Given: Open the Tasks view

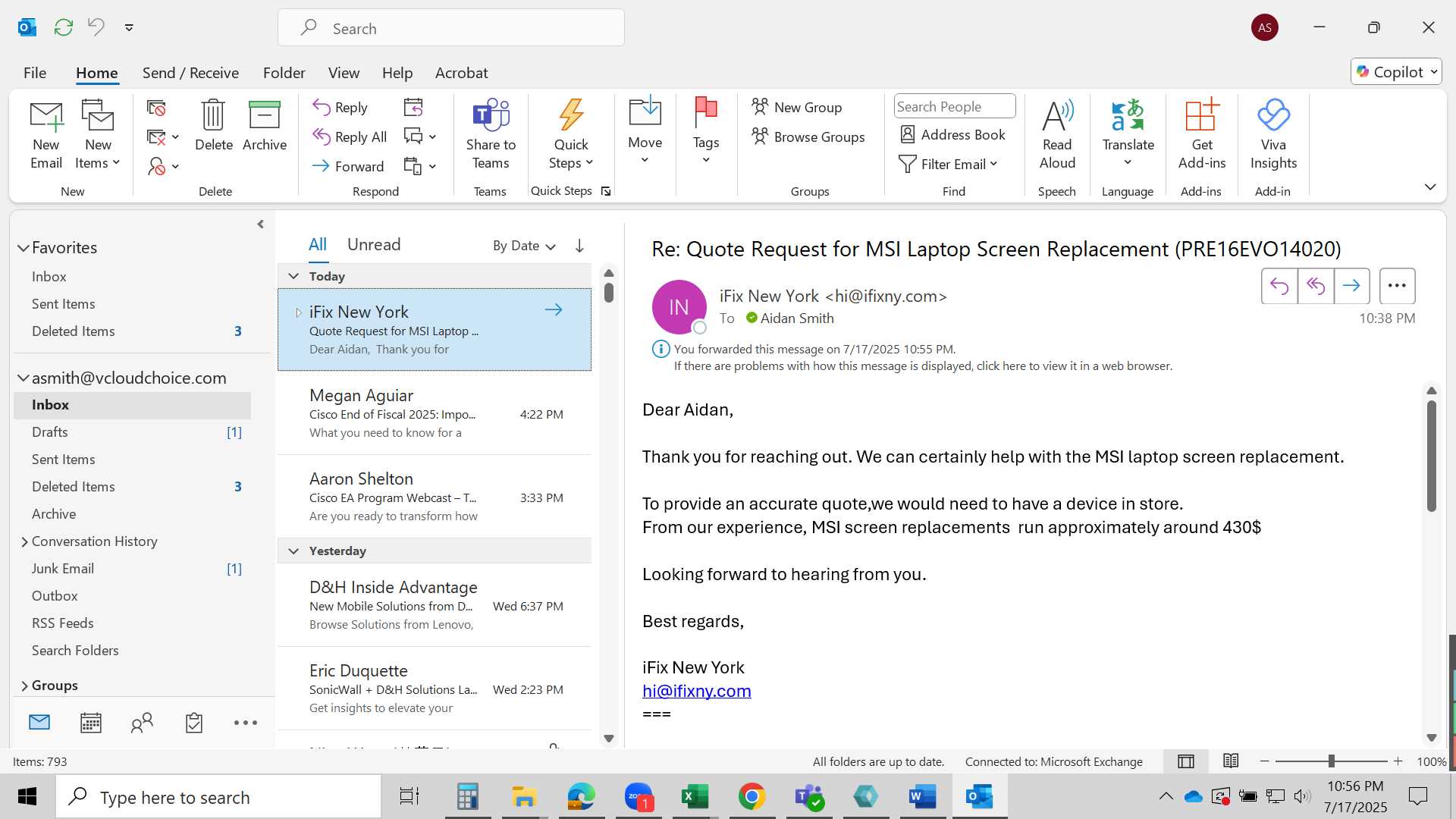Looking at the screenshot, I should click(x=194, y=723).
